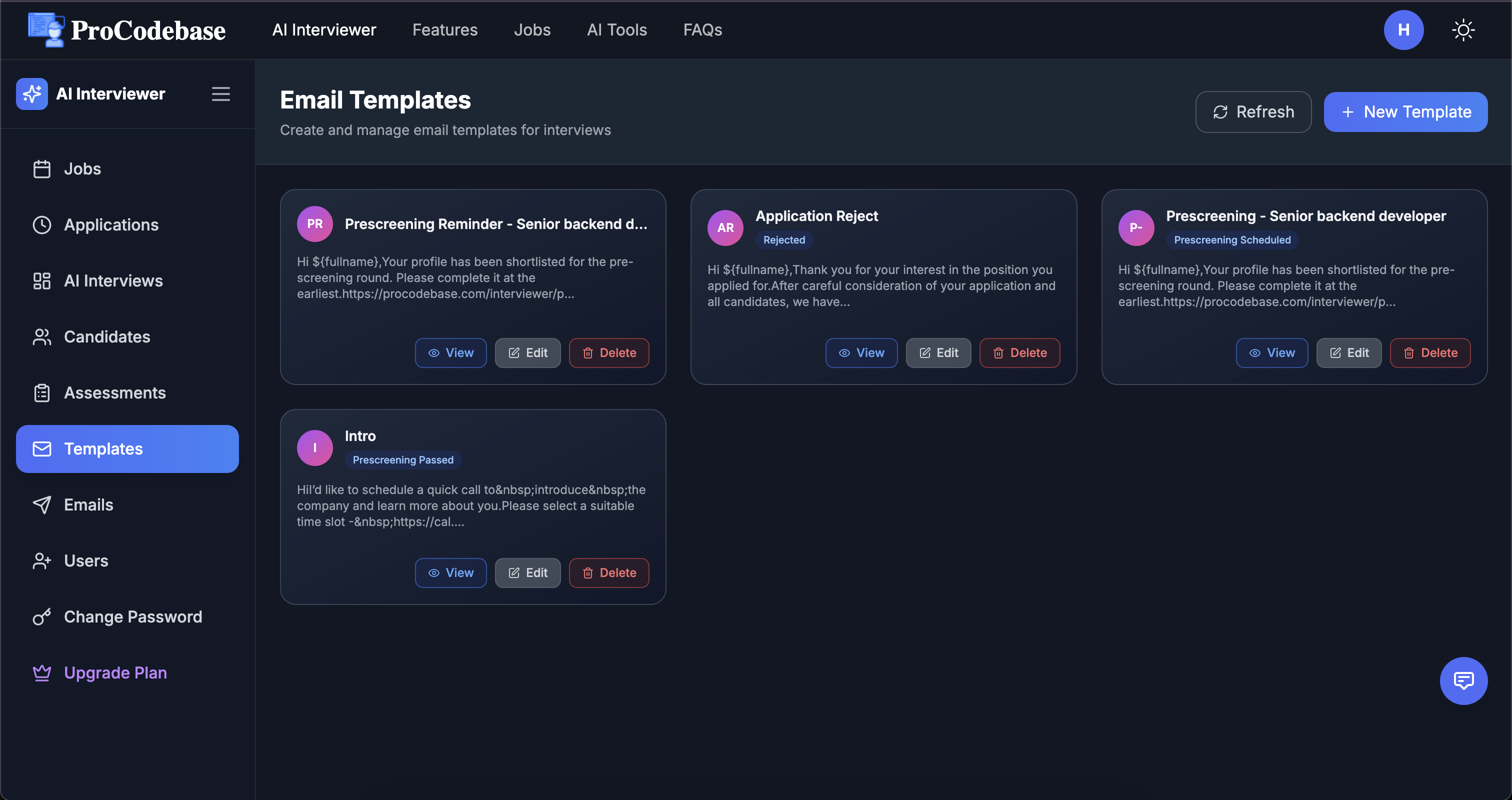The image size is (1512, 800).
Task: Delete the Intro template
Action: 608,572
